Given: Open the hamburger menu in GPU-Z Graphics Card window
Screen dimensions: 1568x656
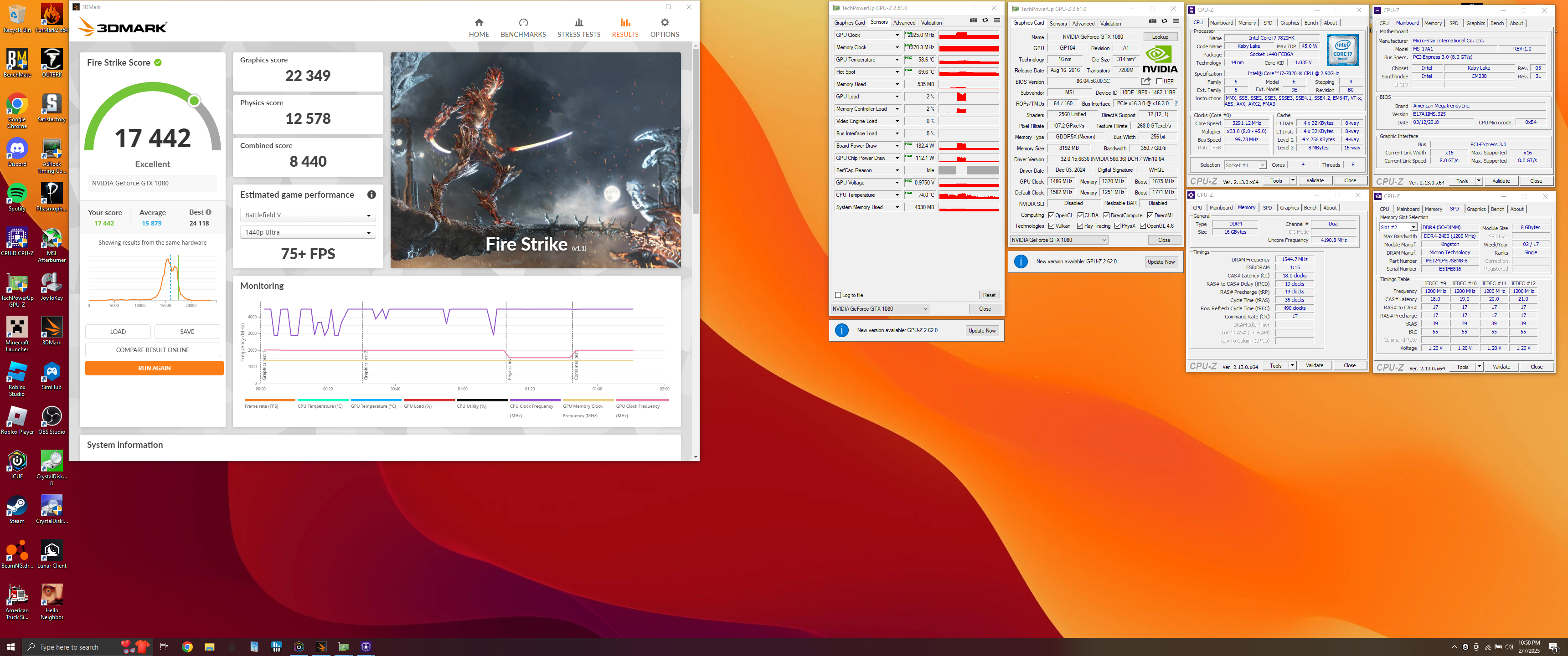Looking at the screenshot, I should tap(1176, 21).
